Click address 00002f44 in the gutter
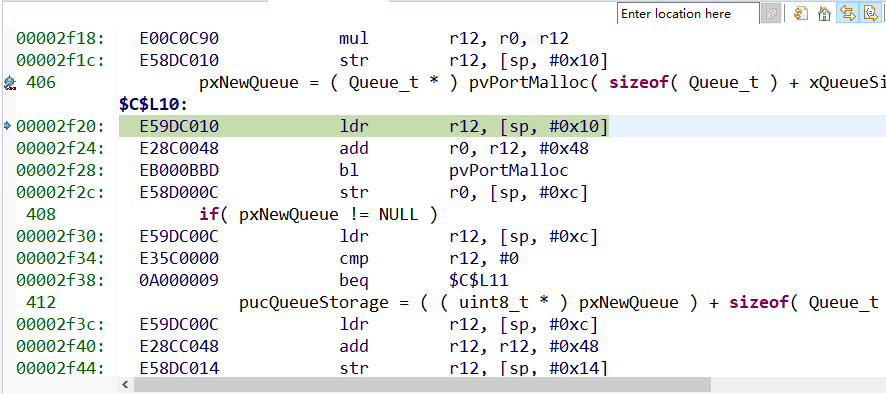This screenshot has height=394, width=886. tap(60, 368)
